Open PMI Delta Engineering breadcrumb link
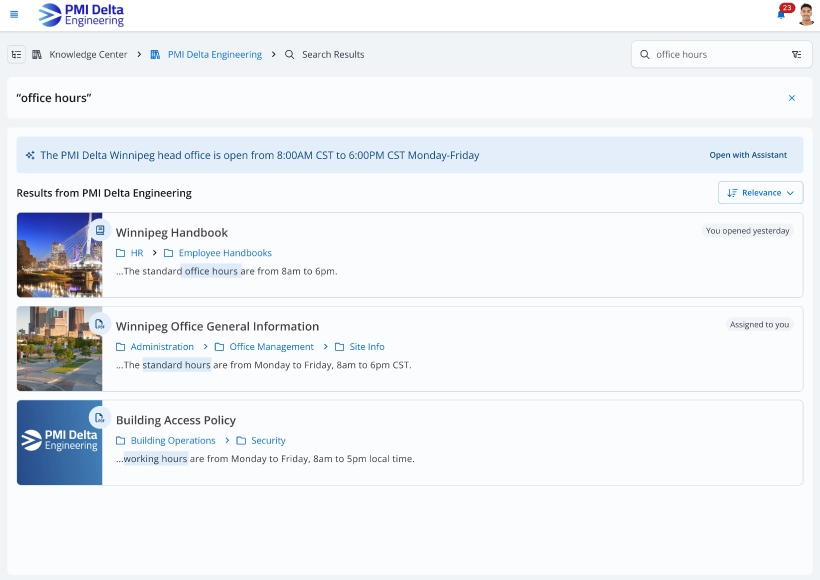This screenshot has width=820, height=580. 215,54
